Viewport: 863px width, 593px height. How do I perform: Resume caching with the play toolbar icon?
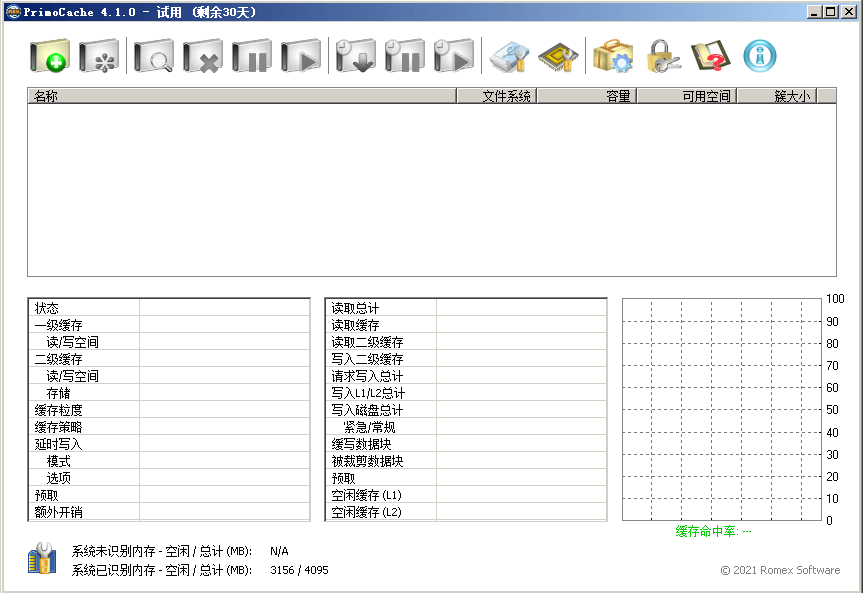tap(299, 56)
